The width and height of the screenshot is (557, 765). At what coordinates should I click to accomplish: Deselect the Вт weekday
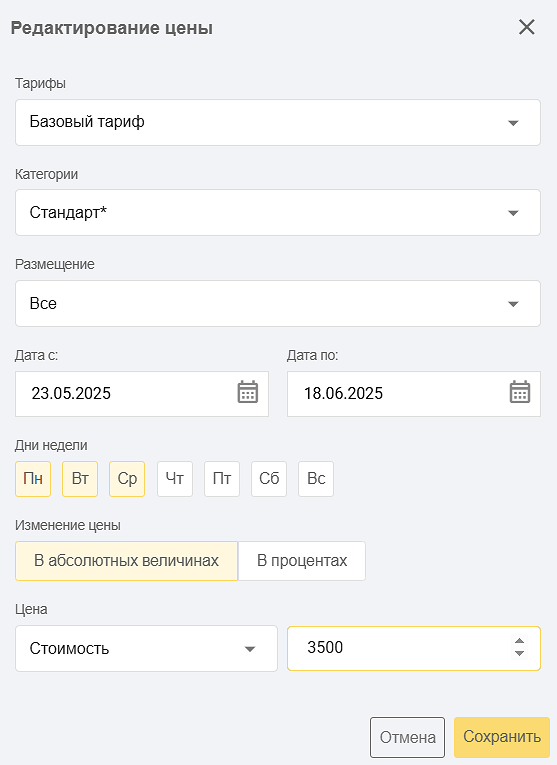point(80,479)
